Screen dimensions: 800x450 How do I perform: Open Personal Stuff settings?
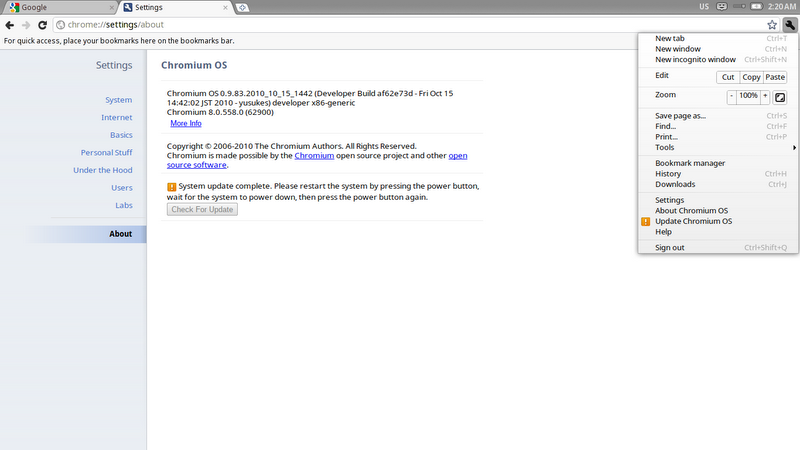pyautogui.click(x=106, y=153)
